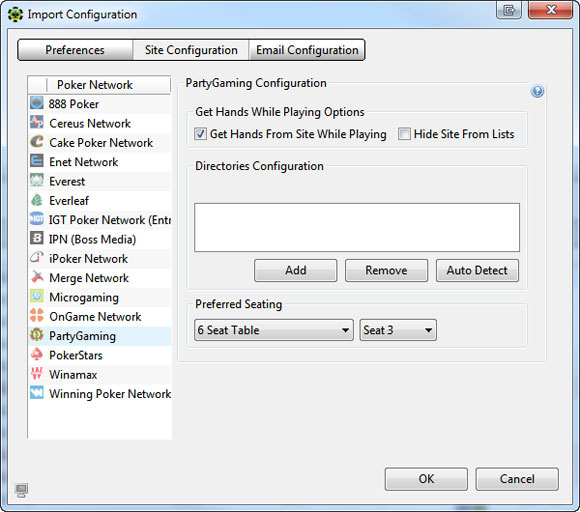Image resolution: width=580 pixels, height=512 pixels.
Task: Click the Cancel button
Action: click(517, 479)
